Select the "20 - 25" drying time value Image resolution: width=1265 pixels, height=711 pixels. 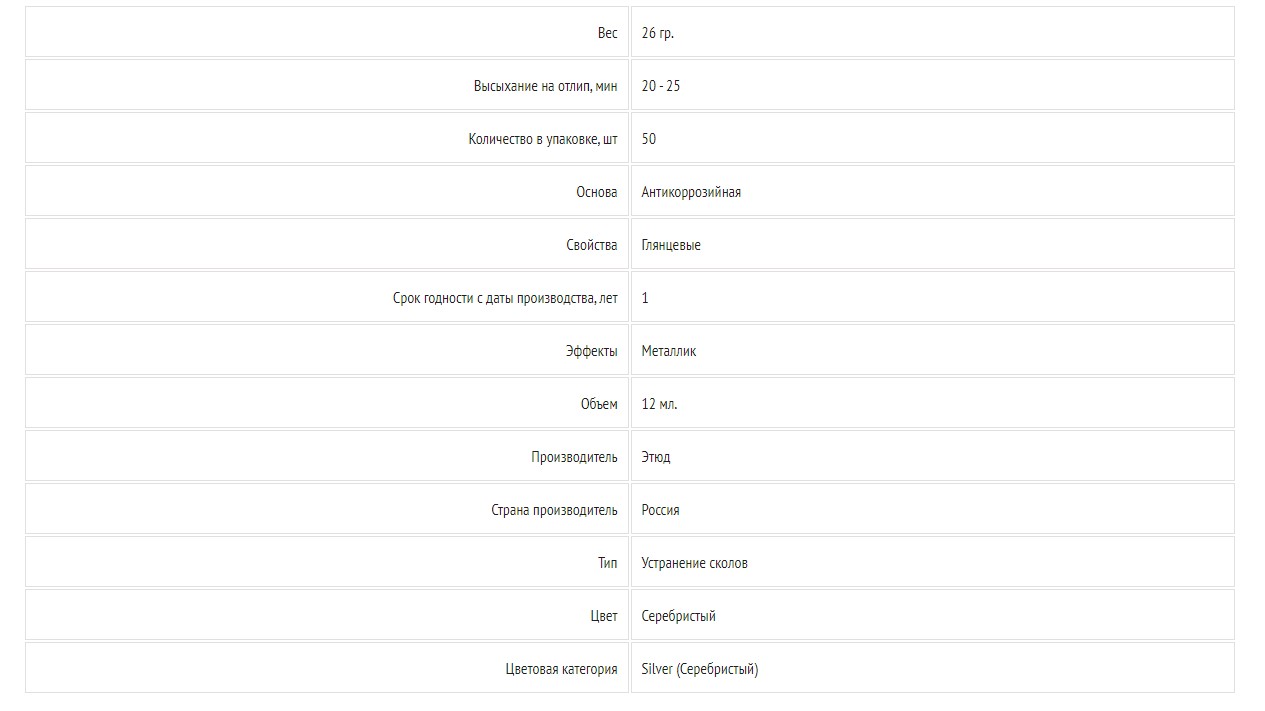[661, 86]
